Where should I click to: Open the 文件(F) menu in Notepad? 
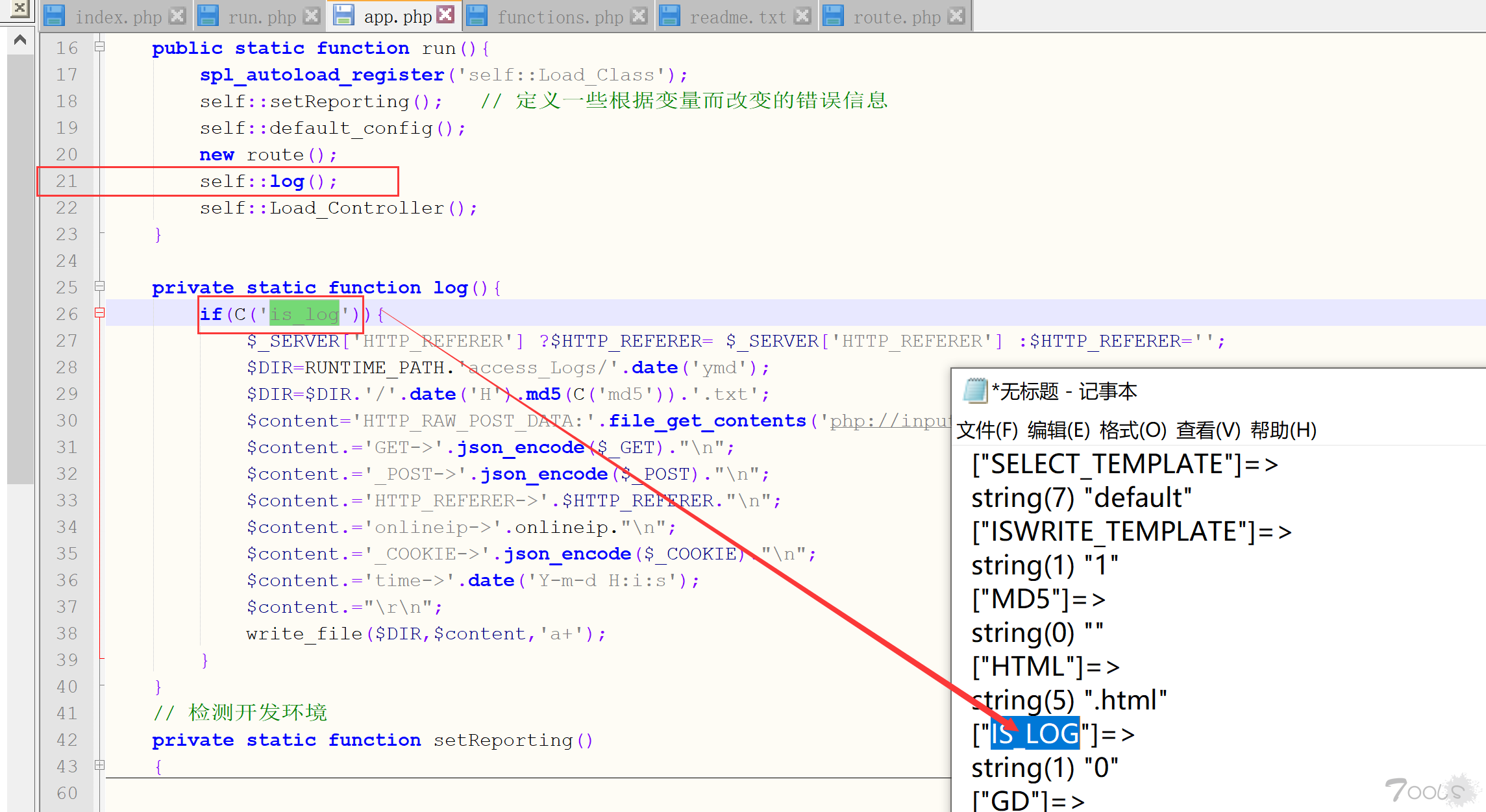987,430
